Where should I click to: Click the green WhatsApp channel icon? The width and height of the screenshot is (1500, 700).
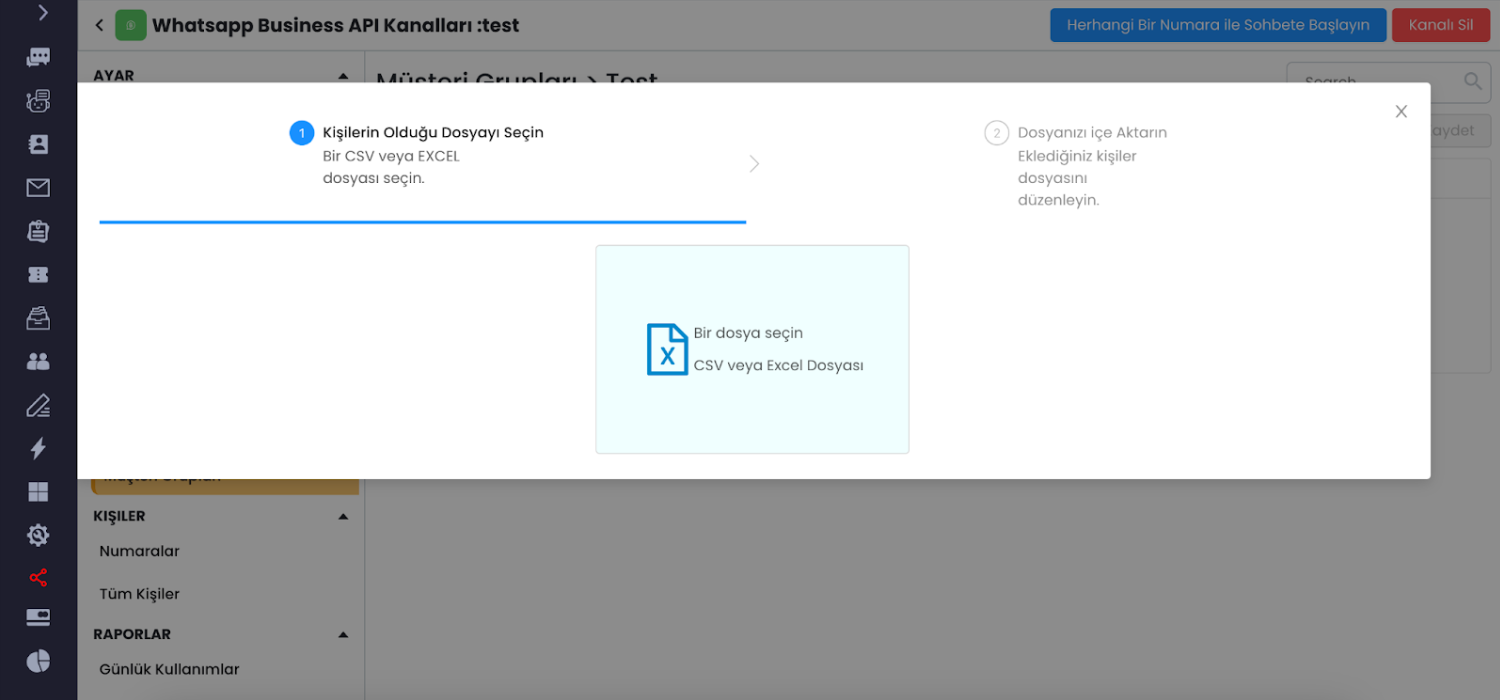pyautogui.click(x=131, y=25)
